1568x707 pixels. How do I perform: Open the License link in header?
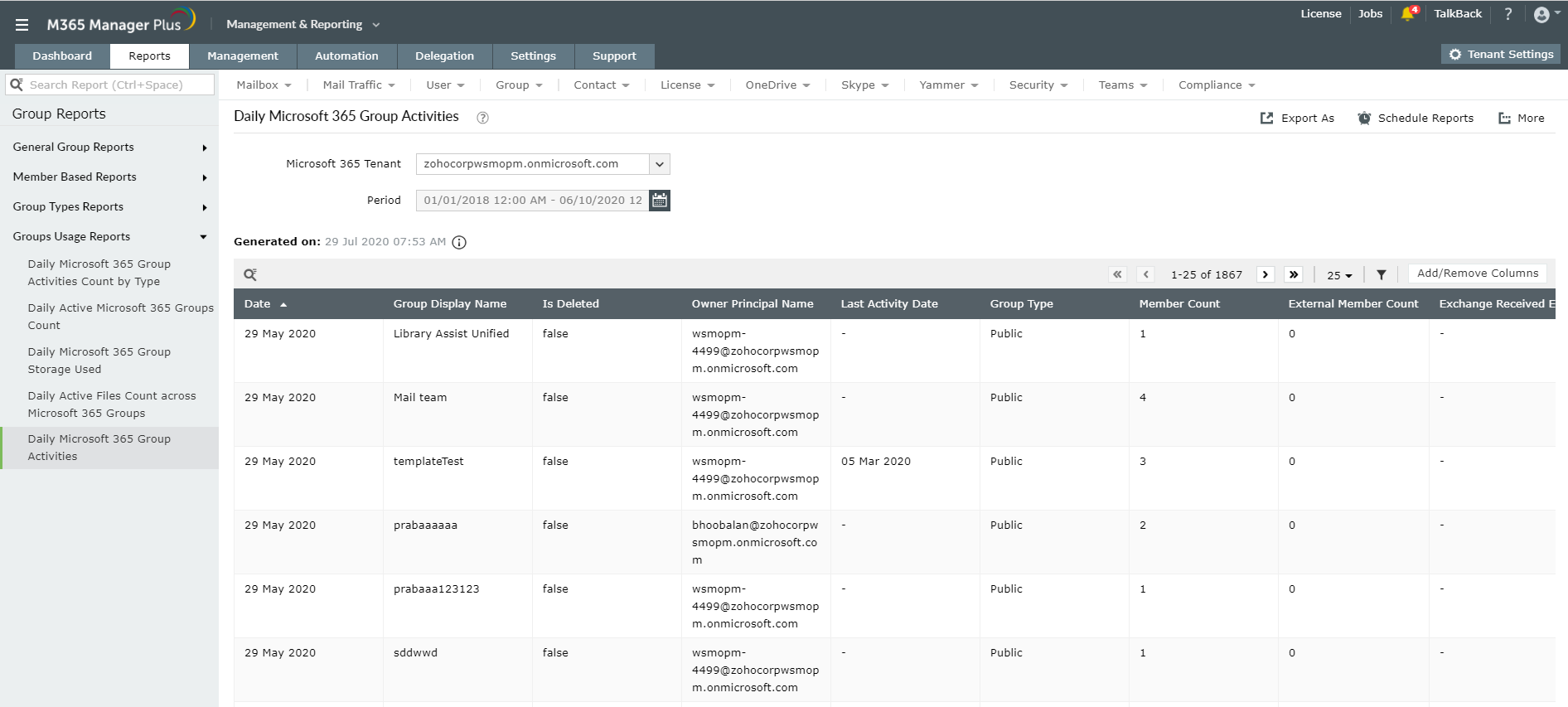[1321, 14]
